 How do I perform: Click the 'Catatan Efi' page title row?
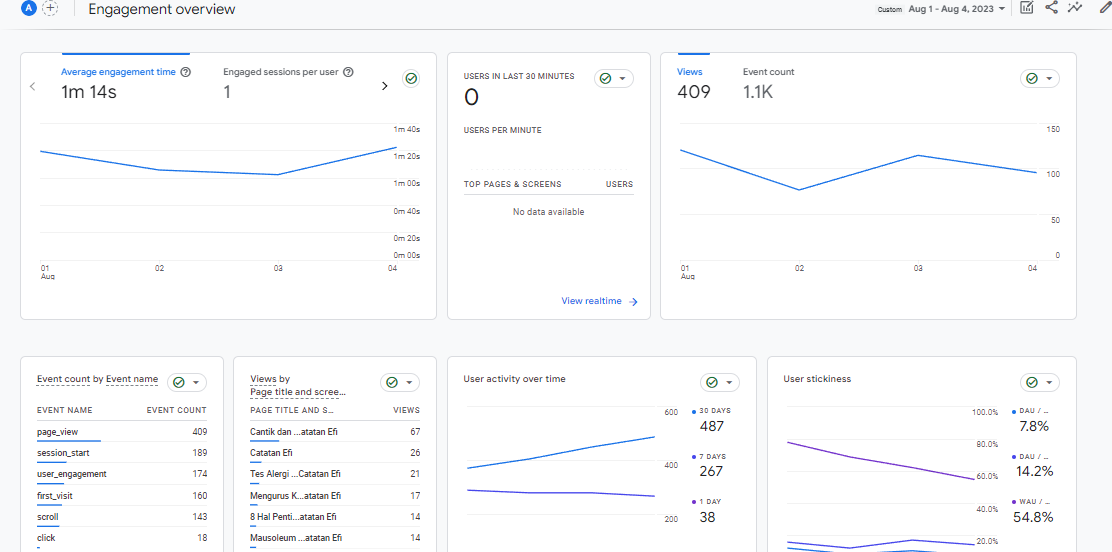point(335,453)
